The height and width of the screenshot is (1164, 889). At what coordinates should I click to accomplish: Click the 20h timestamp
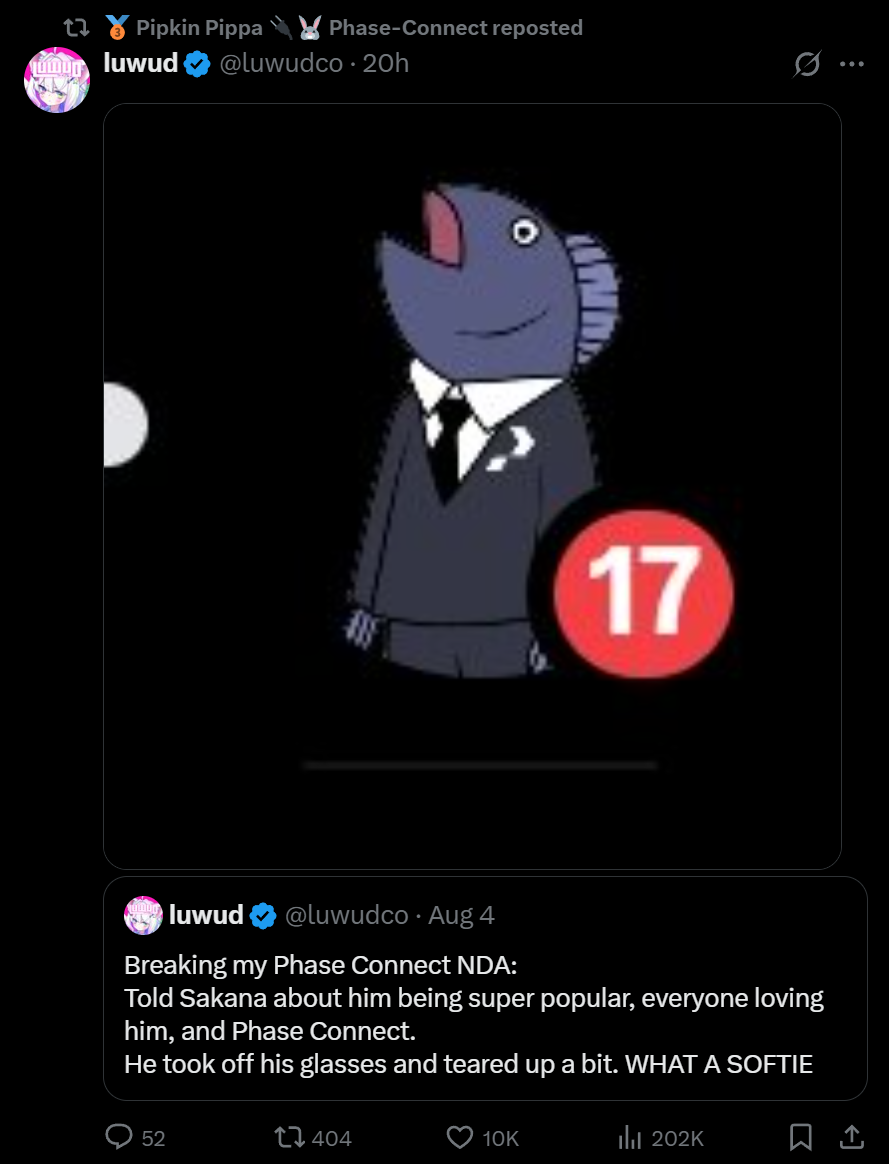pyautogui.click(x=385, y=64)
